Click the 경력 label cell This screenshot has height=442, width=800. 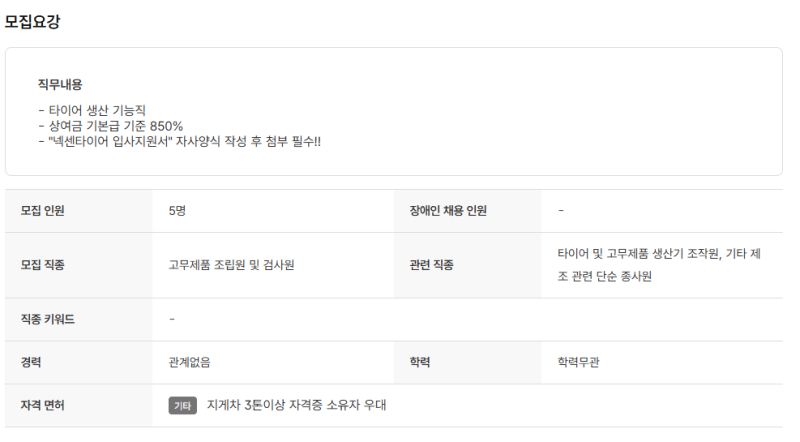click(31, 362)
